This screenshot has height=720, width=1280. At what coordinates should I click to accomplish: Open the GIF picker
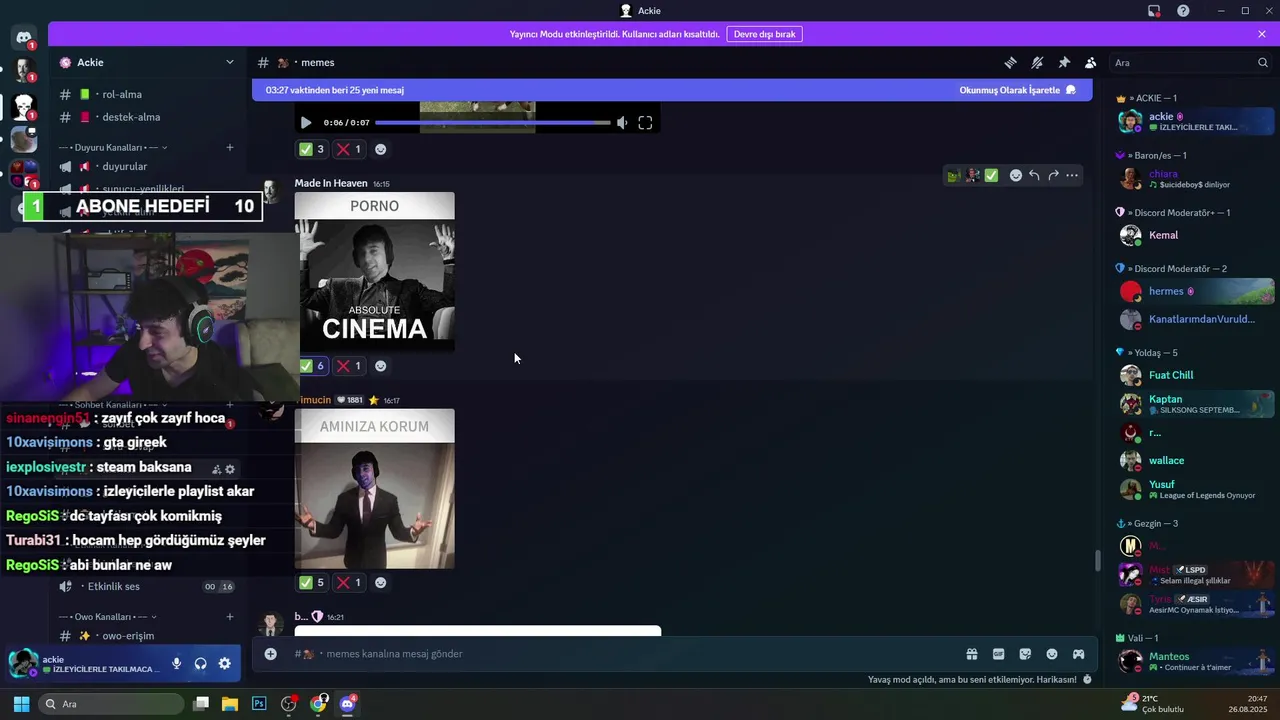(x=998, y=654)
